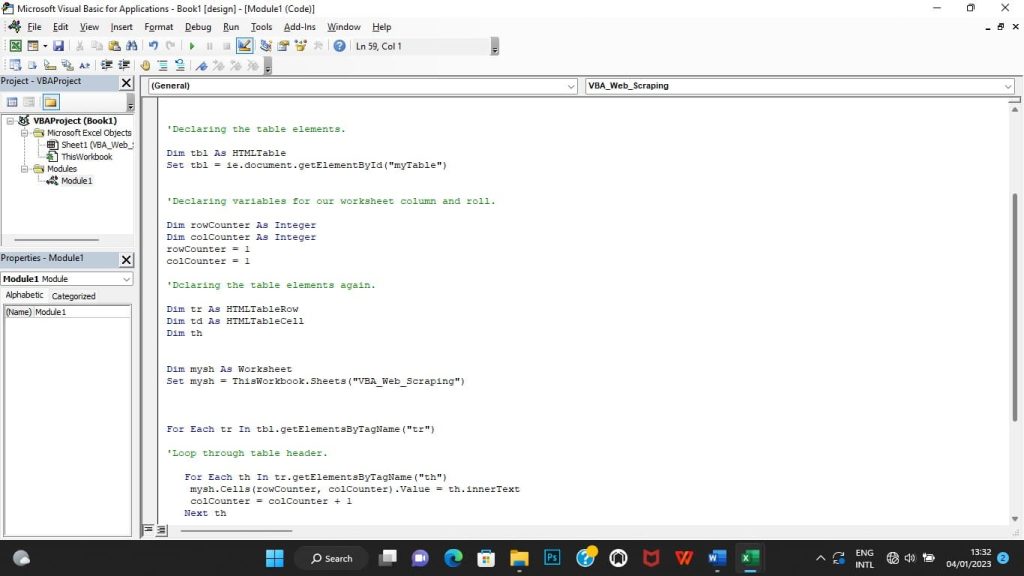Click the Reset stop icon
Image resolution: width=1024 pixels, height=576 pixels.
pos(227,46)
